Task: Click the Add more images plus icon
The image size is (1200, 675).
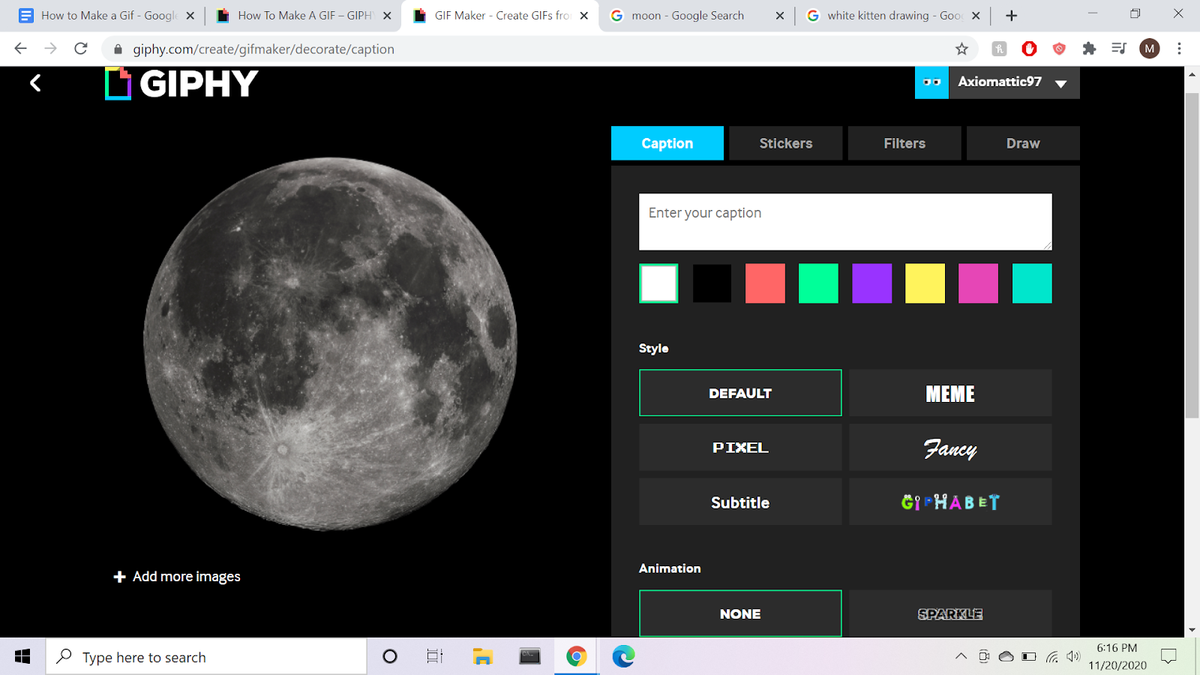Action: pos(118,576)
